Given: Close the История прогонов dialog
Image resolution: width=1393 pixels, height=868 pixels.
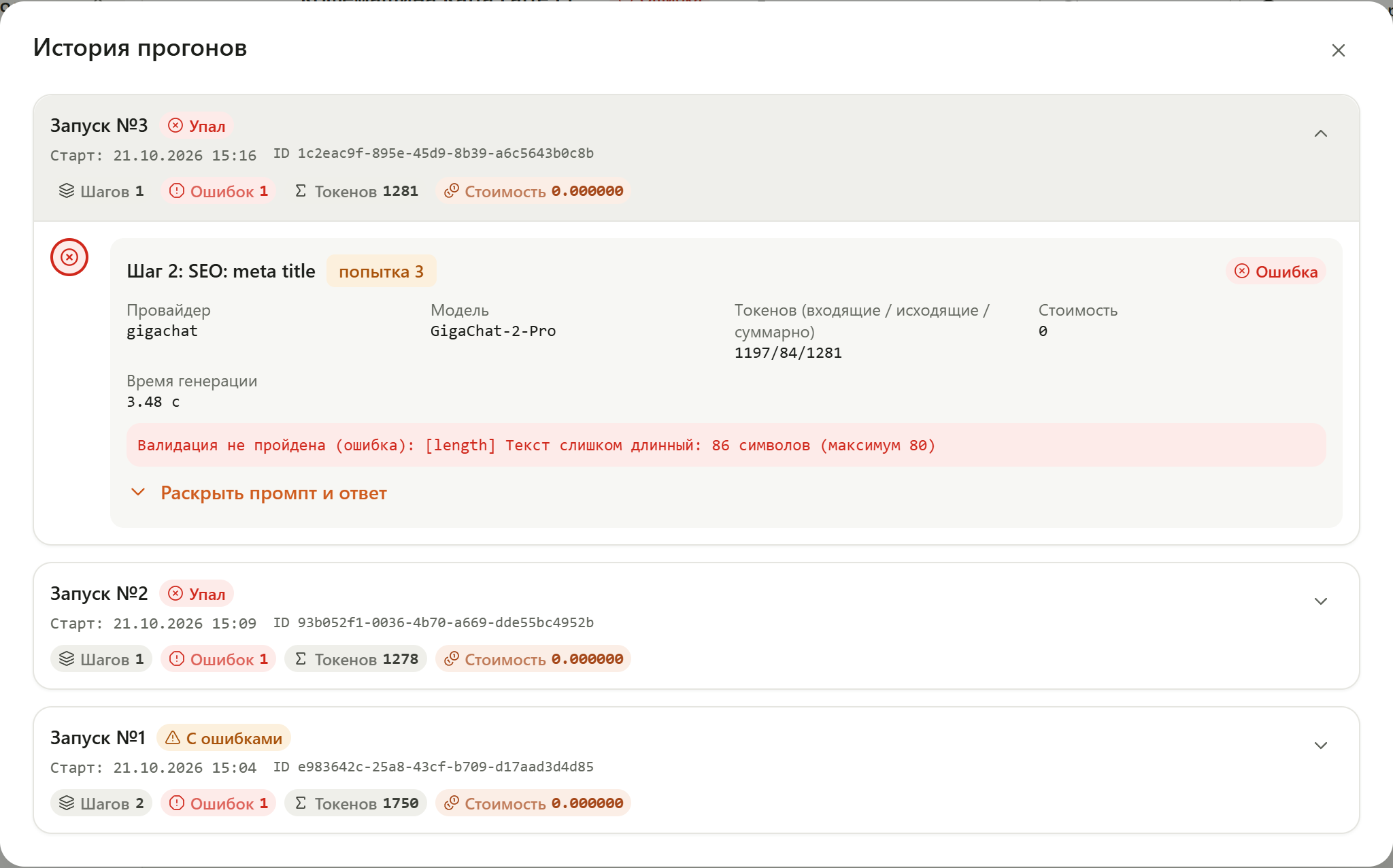Looking at the screenshot, I should pos(1338,50).
